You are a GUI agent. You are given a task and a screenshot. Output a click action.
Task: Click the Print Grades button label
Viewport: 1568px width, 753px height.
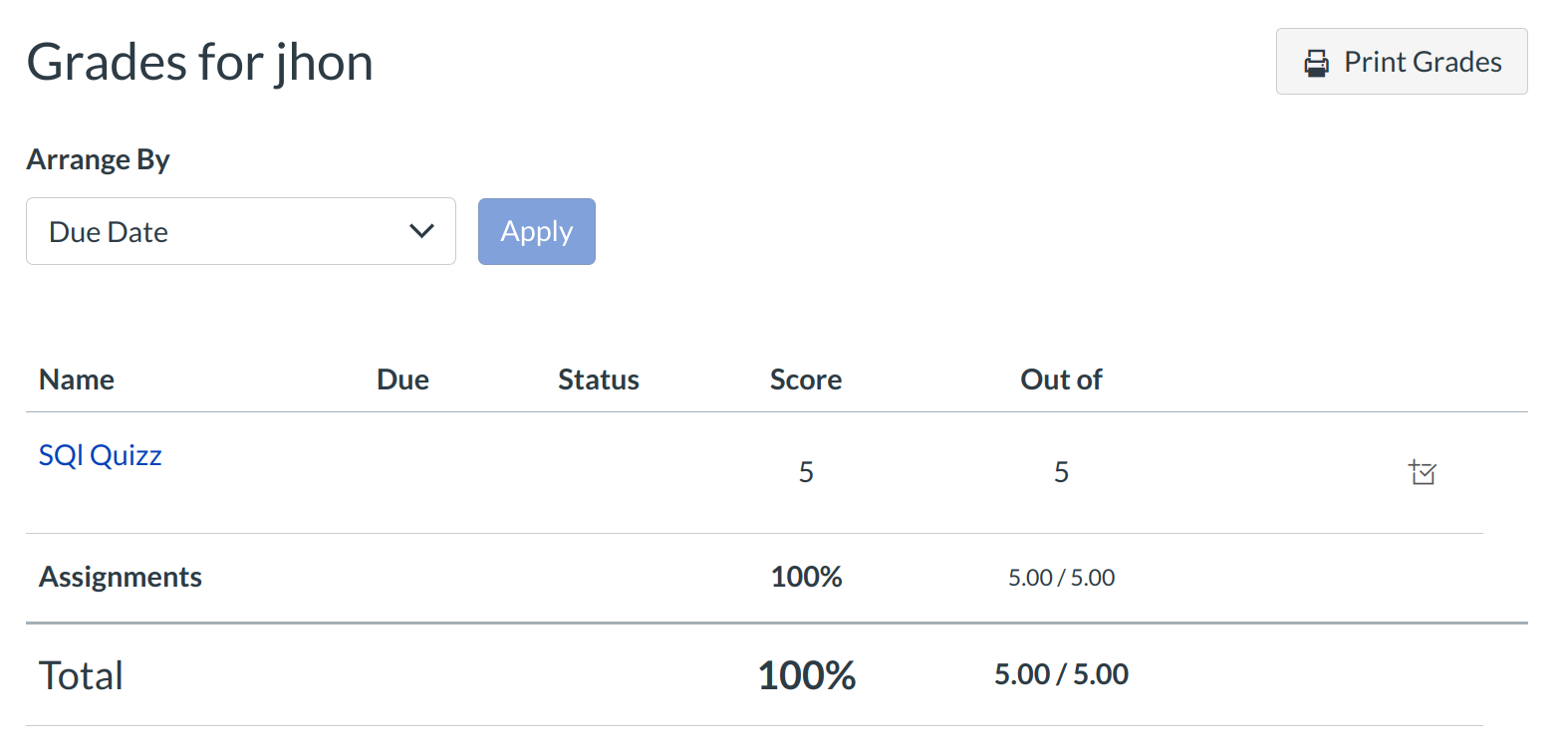tap(1422, 62)
